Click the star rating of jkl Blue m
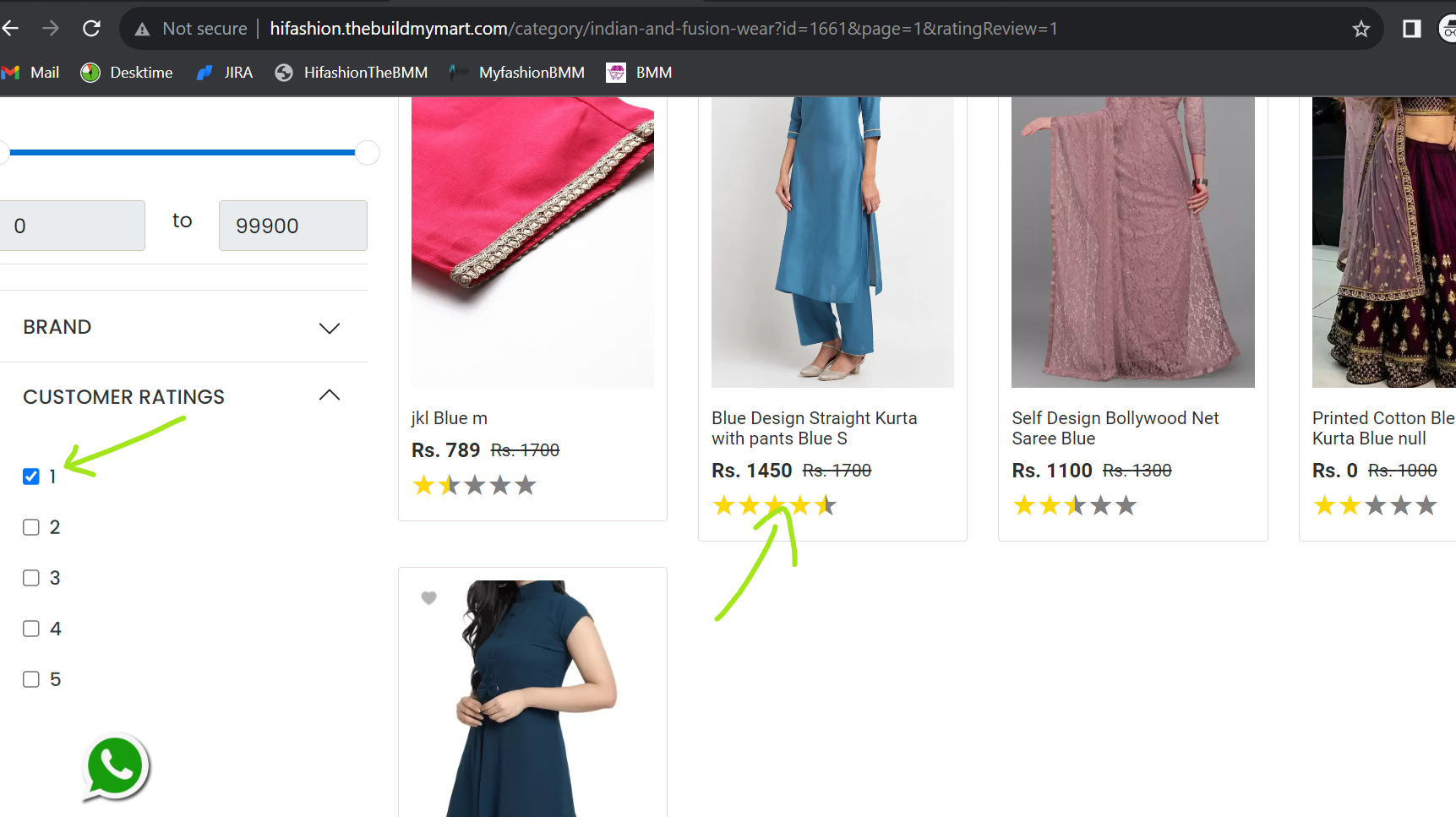Screen dimensions: 1456x817 click(x=474, y=485)
